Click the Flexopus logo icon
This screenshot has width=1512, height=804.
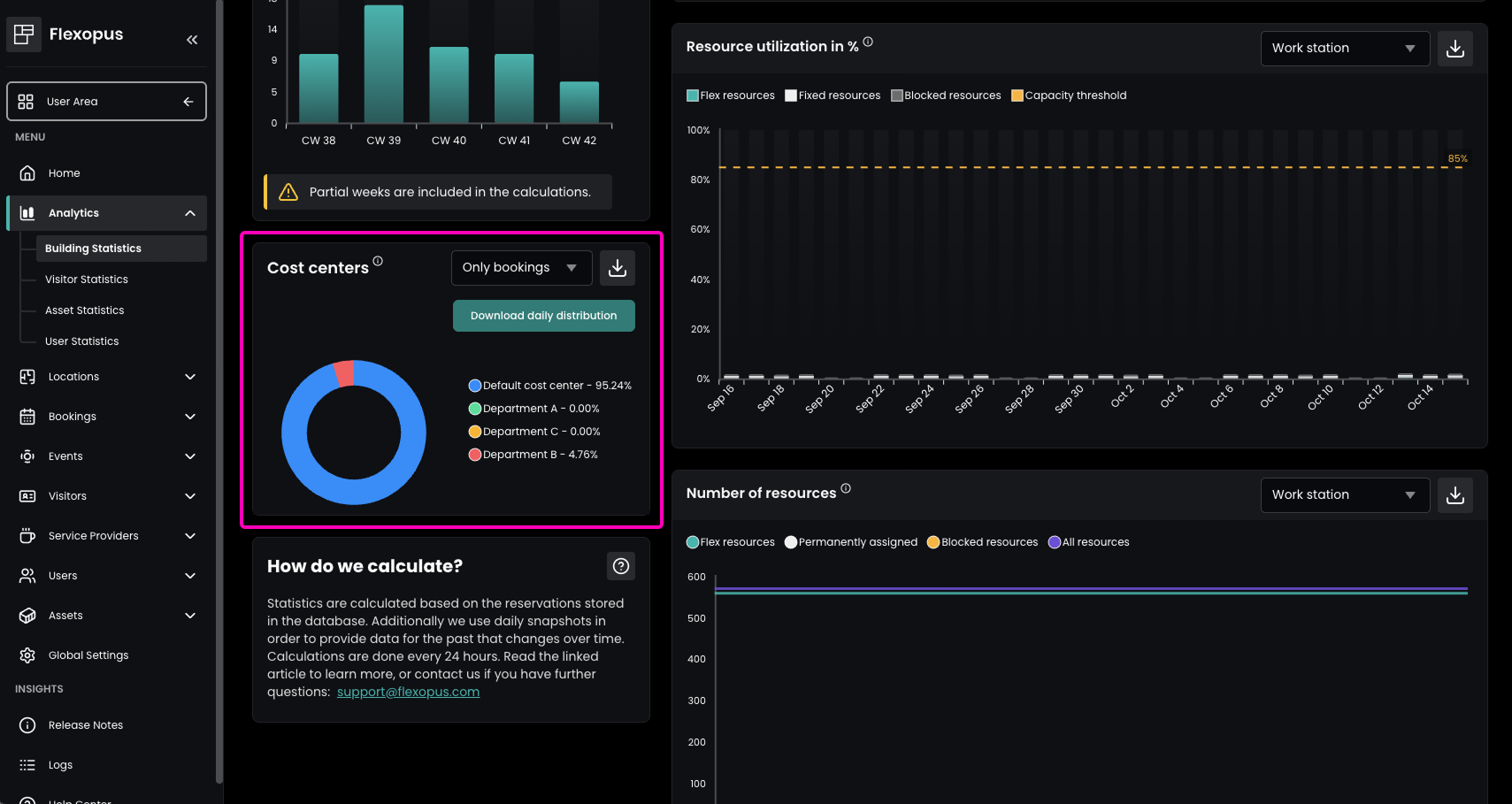click(24, 34)
